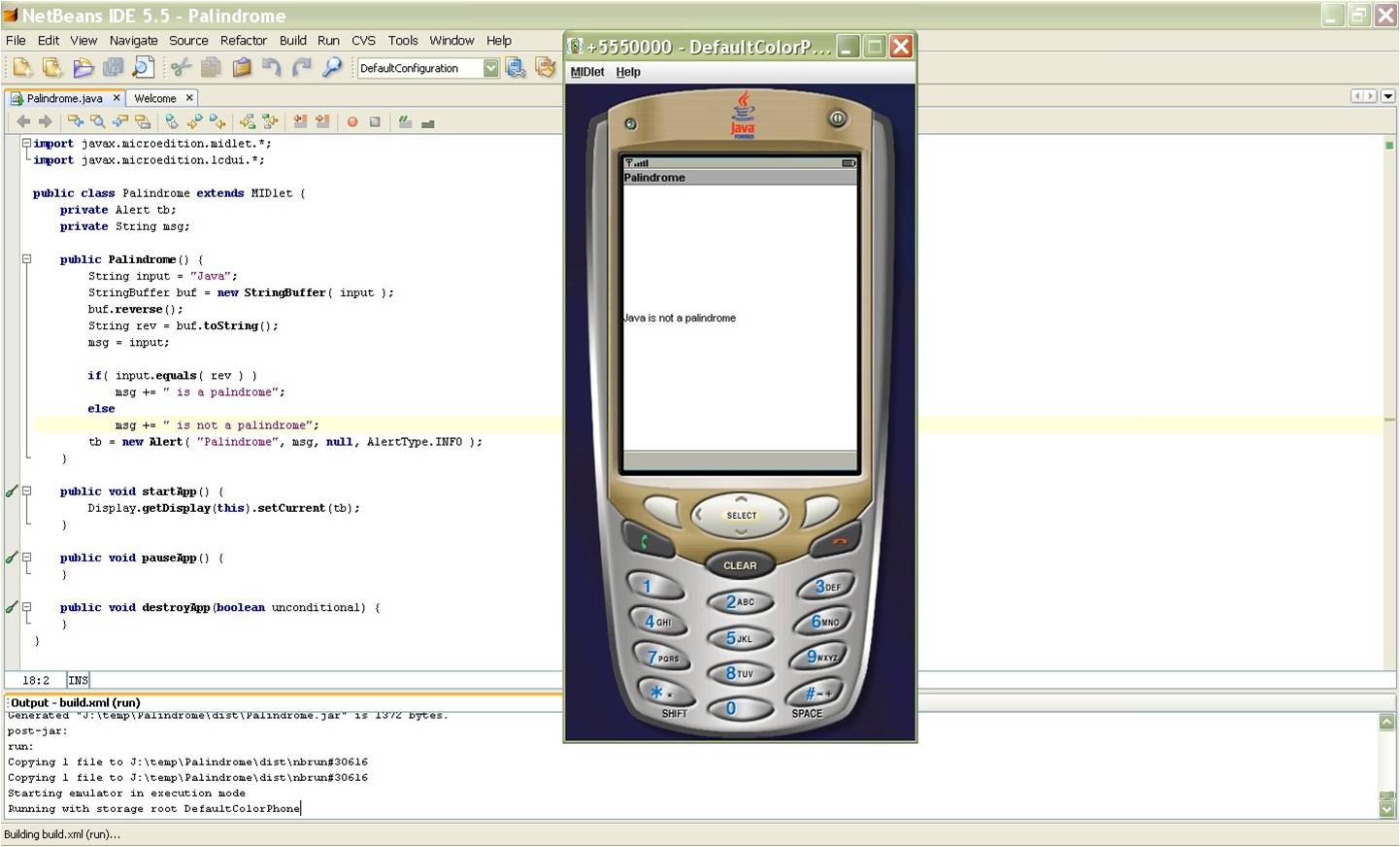Open the editor document list dropdown arrow

(1387, 96)
